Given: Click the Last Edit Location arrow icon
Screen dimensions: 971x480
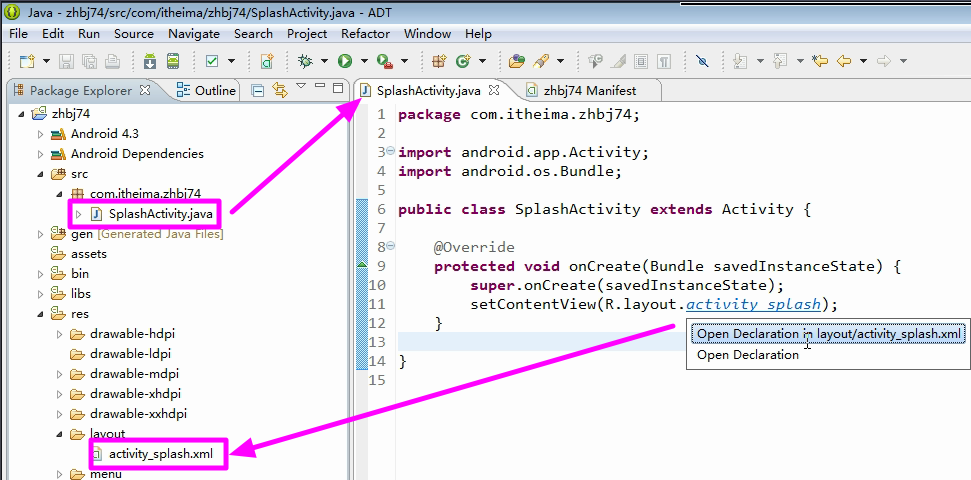Looking at the screenshot, I should (820, 61).
